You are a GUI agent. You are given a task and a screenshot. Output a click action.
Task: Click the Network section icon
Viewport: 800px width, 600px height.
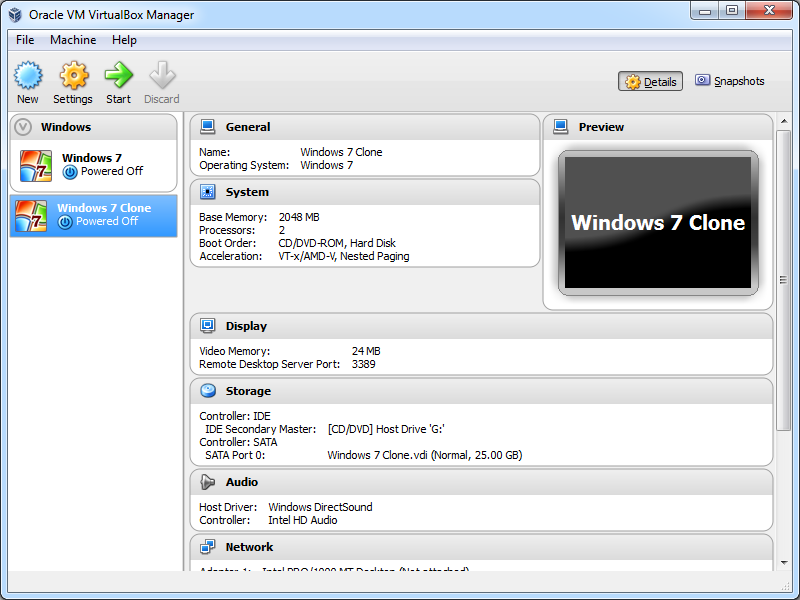208,547
